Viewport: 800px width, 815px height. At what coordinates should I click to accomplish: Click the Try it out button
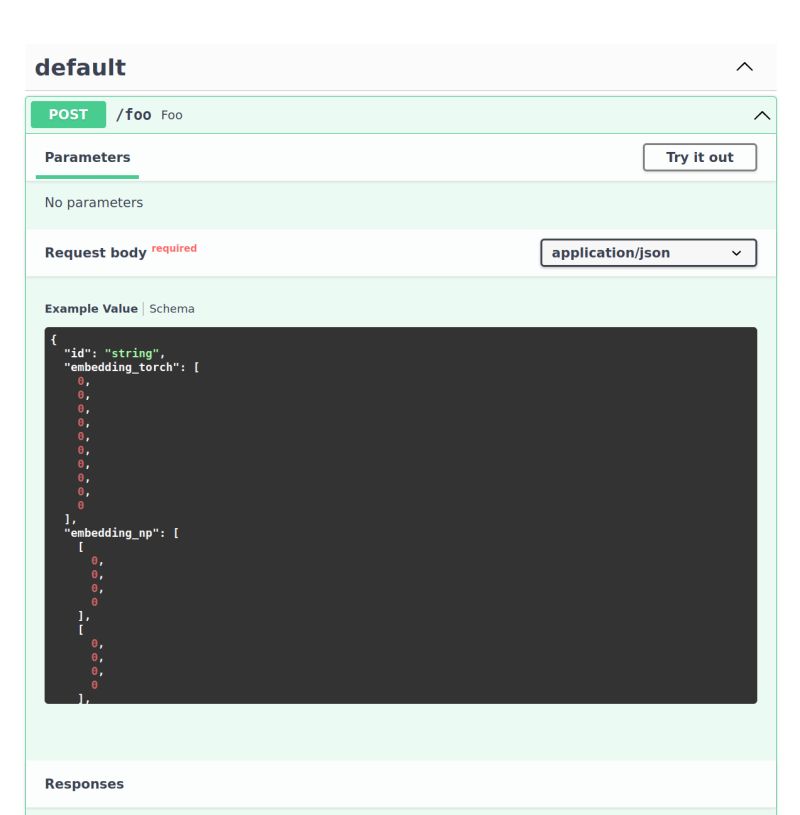click(x=700, y=157)
